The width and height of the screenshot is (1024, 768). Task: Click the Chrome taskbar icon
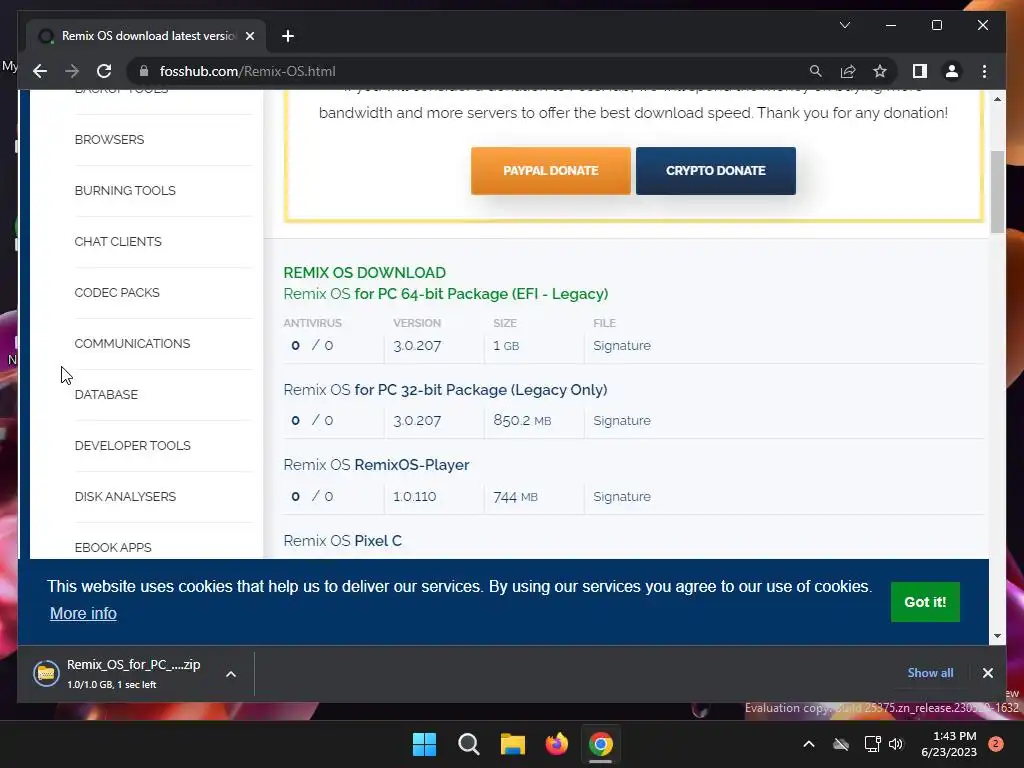[x=601, y=744]
